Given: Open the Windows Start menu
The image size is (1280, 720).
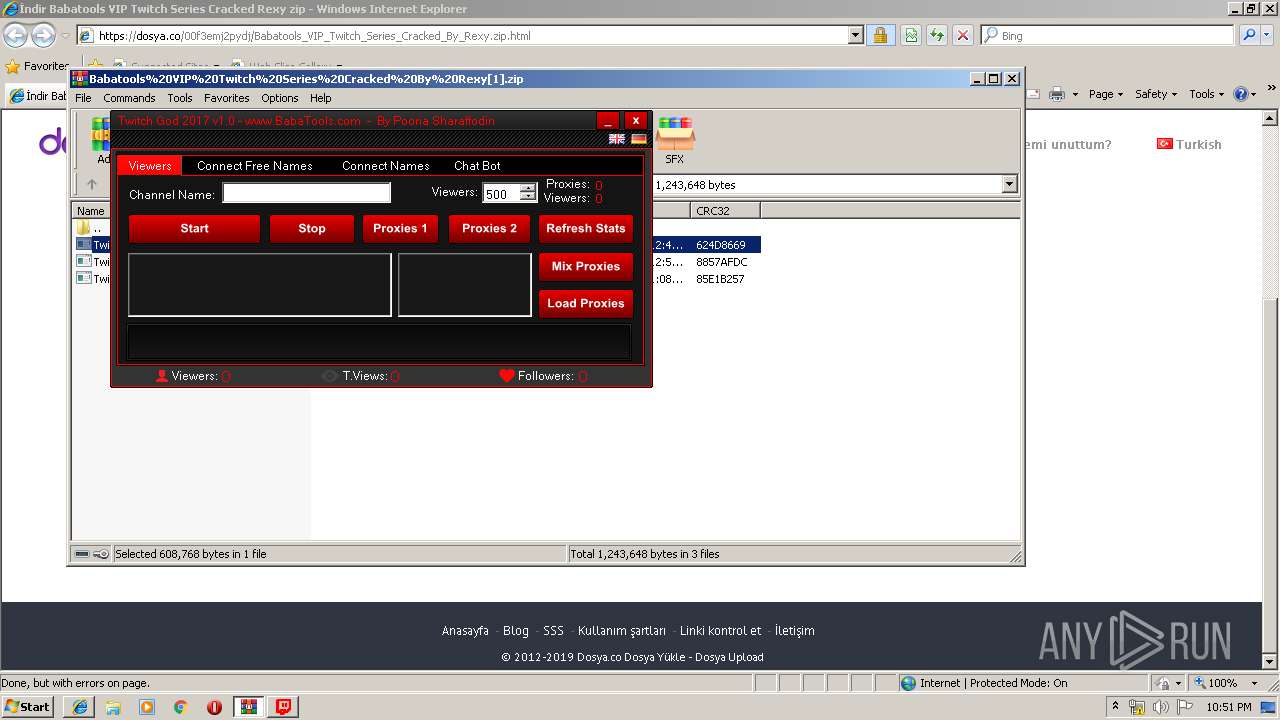Looking at the screenshot, I should click(28, 707).
